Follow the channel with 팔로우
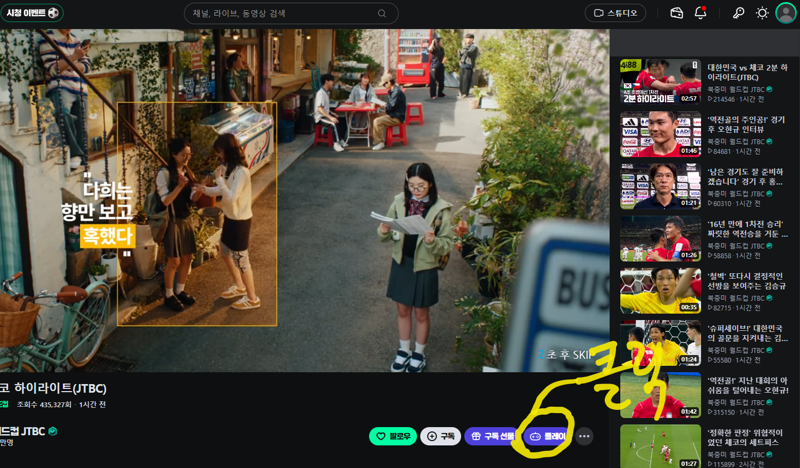Screen dimensions: 800x468 pyautogui.click(x=393, y=436)
